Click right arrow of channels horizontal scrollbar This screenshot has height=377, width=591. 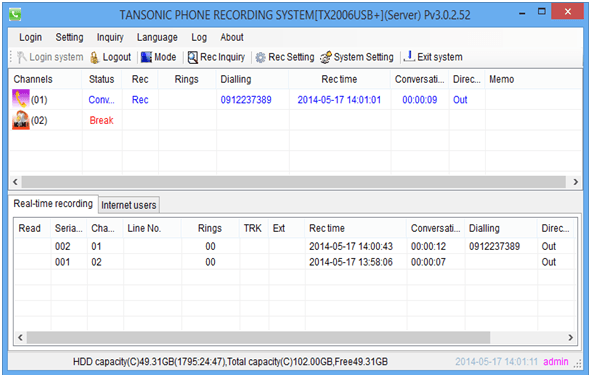point(576,182)
